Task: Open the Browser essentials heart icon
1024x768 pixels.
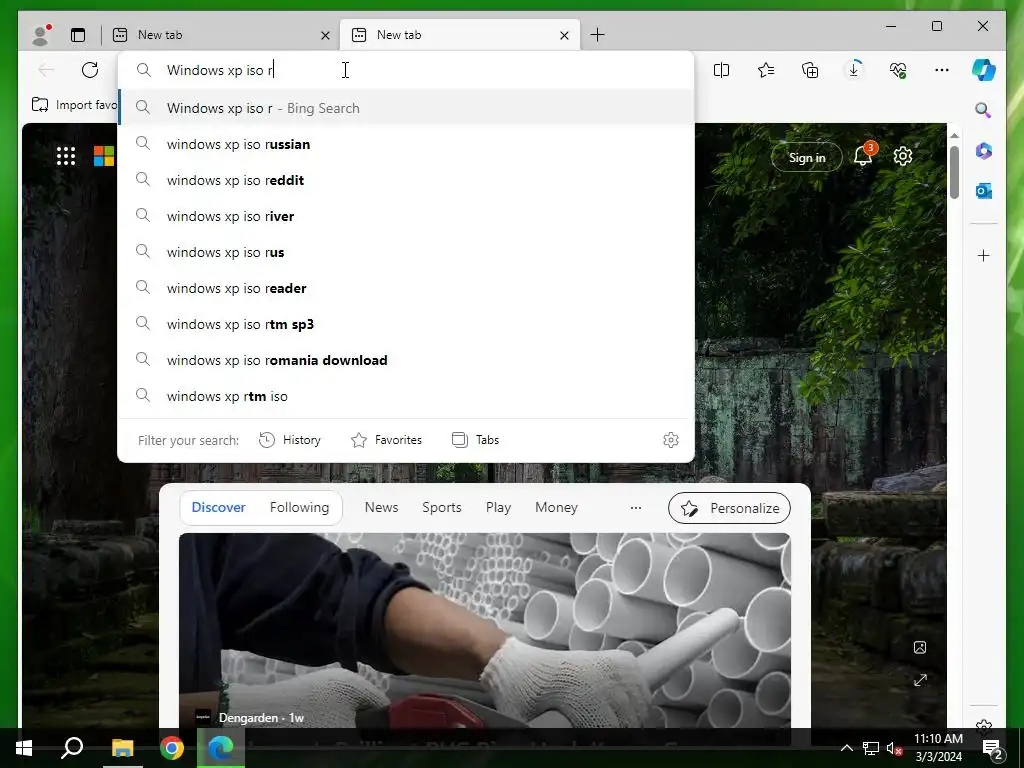Action: click(898, 70)
